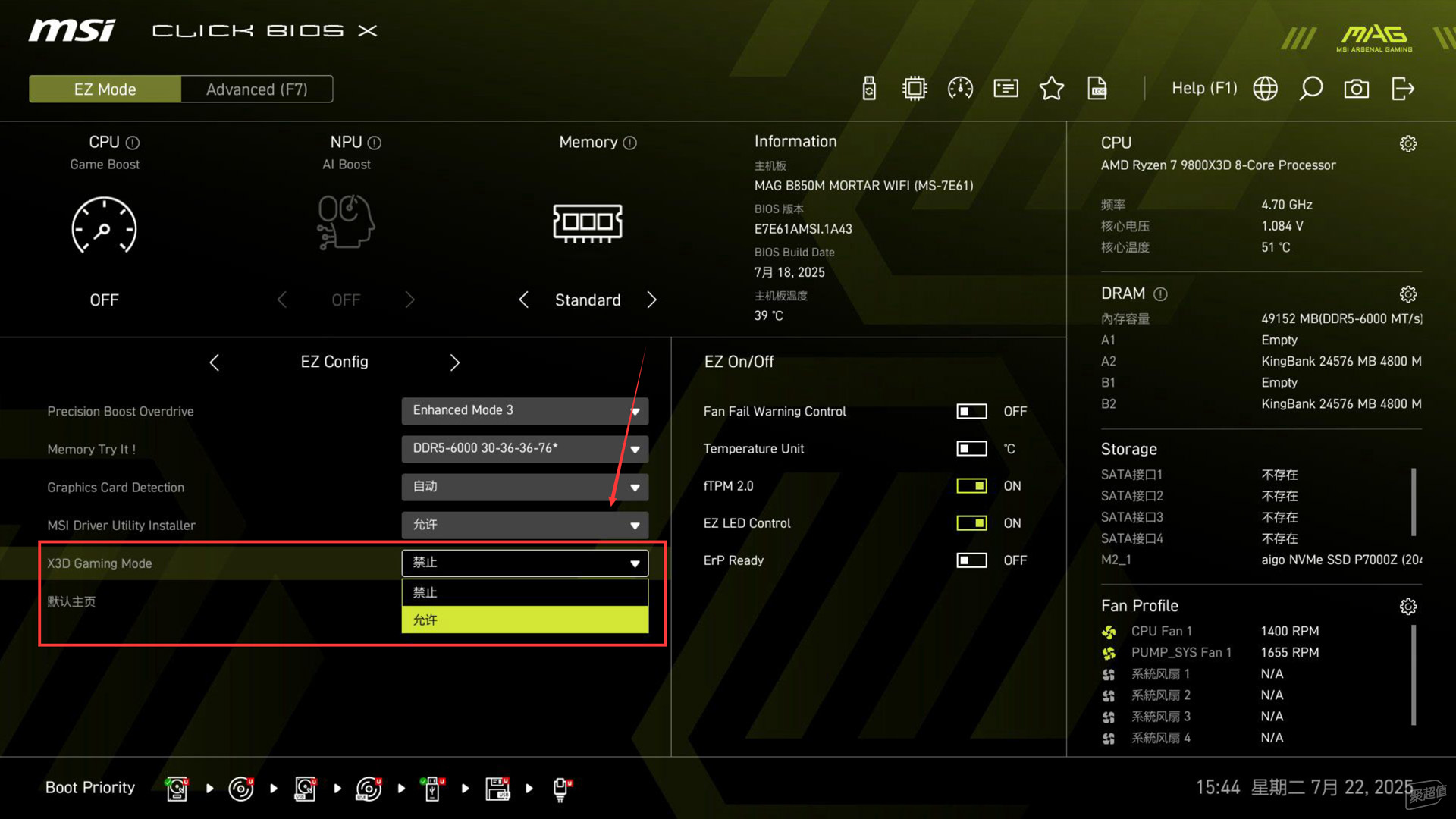Screen dimensions: 1456x819
Task: Click previous arrow for AI Boost
Action: pyautogui.click(x=282, y=300)
